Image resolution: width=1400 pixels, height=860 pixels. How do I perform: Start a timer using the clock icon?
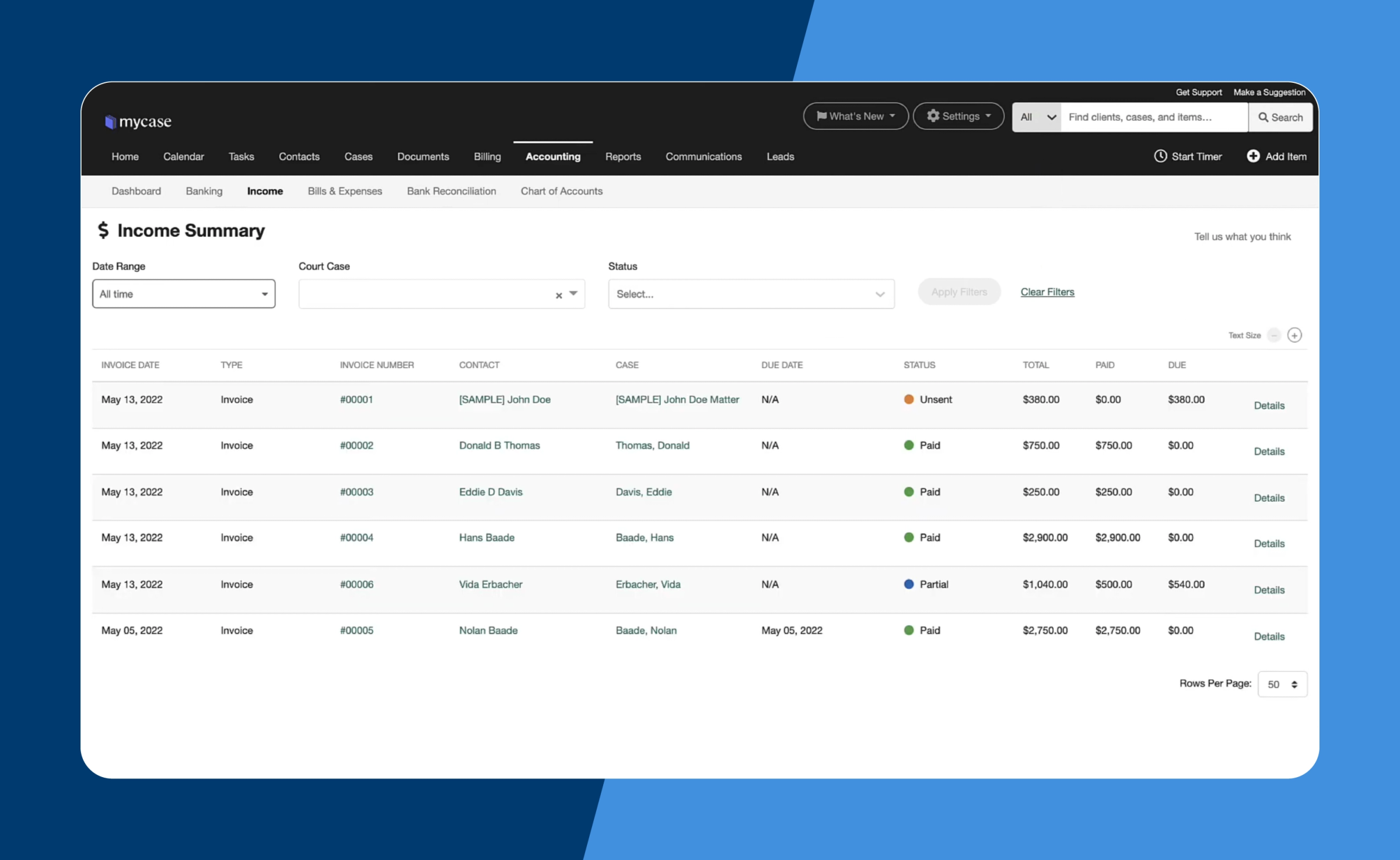(1160, 156)
